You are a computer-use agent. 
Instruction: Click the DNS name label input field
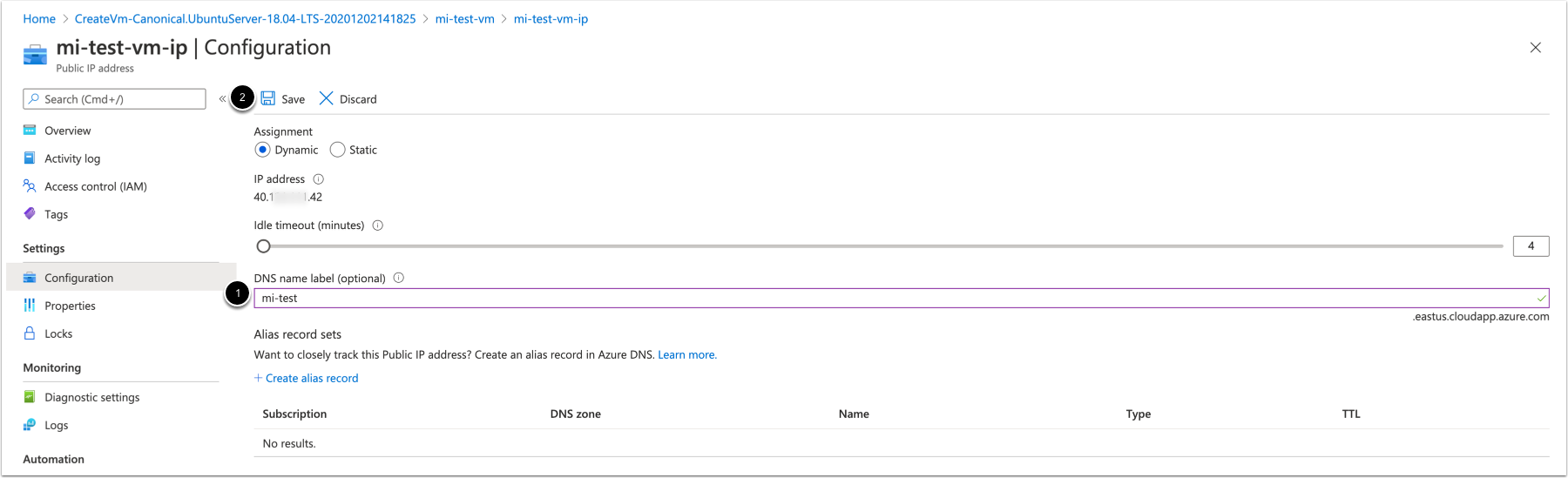click(x=897, y=298)
